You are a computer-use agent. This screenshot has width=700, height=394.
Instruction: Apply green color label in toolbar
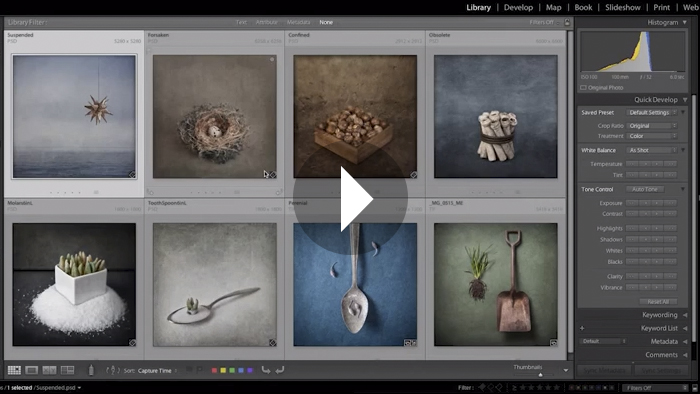click(232, 370)
